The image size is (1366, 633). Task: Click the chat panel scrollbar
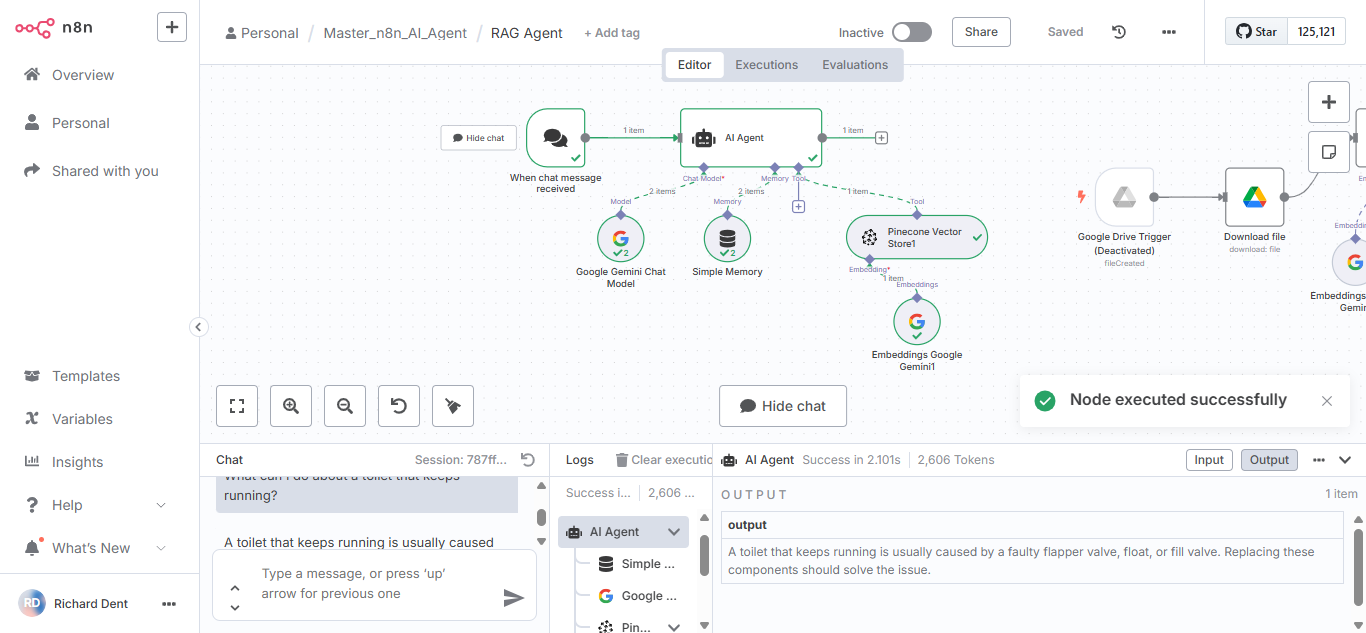[541, 517]
